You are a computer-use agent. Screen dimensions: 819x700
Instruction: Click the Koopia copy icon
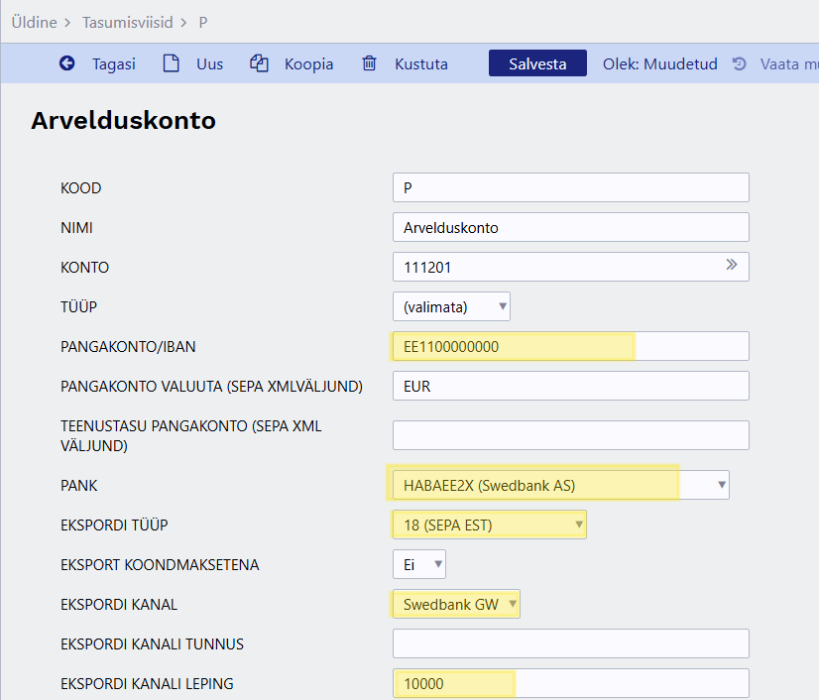click(x=259, y=64)
